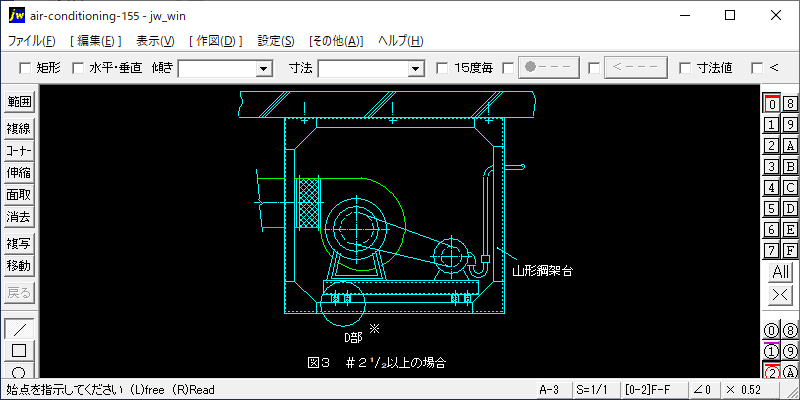
Task: Click the 山形鋼架台 label in drawing
Action: click(542, 271)
